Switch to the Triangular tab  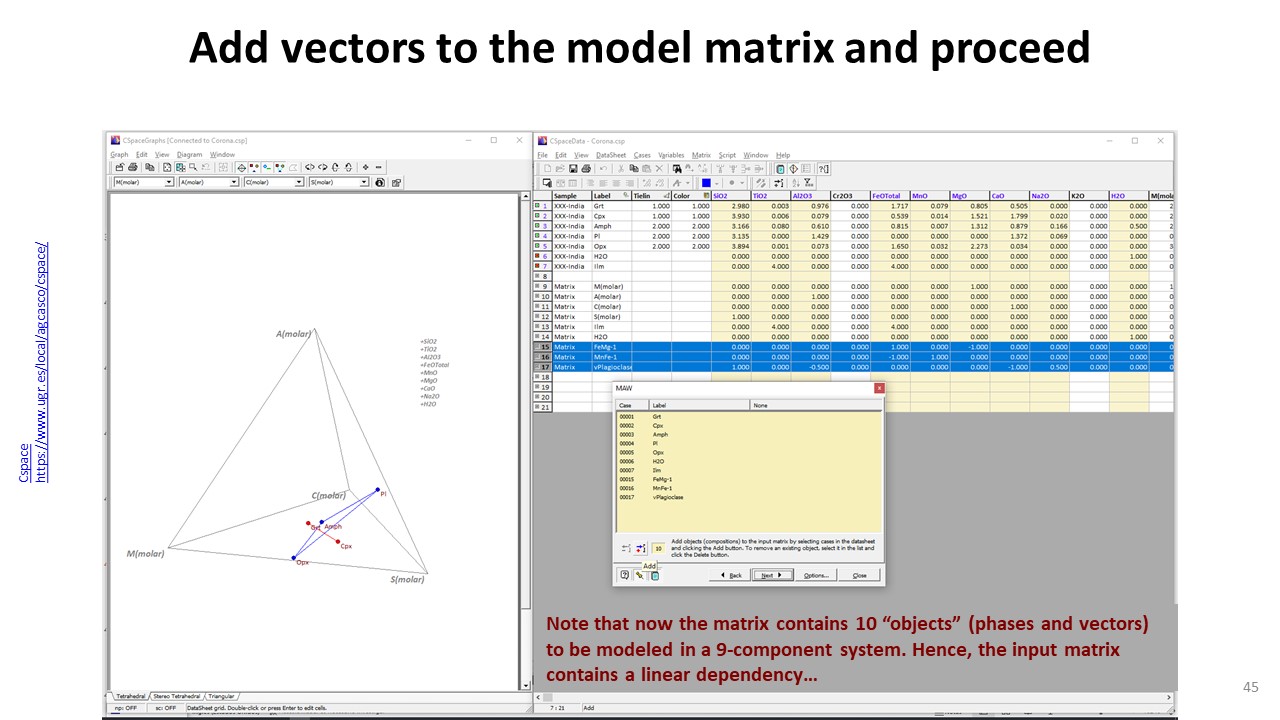pyautogui.click(x=220, y=695)
